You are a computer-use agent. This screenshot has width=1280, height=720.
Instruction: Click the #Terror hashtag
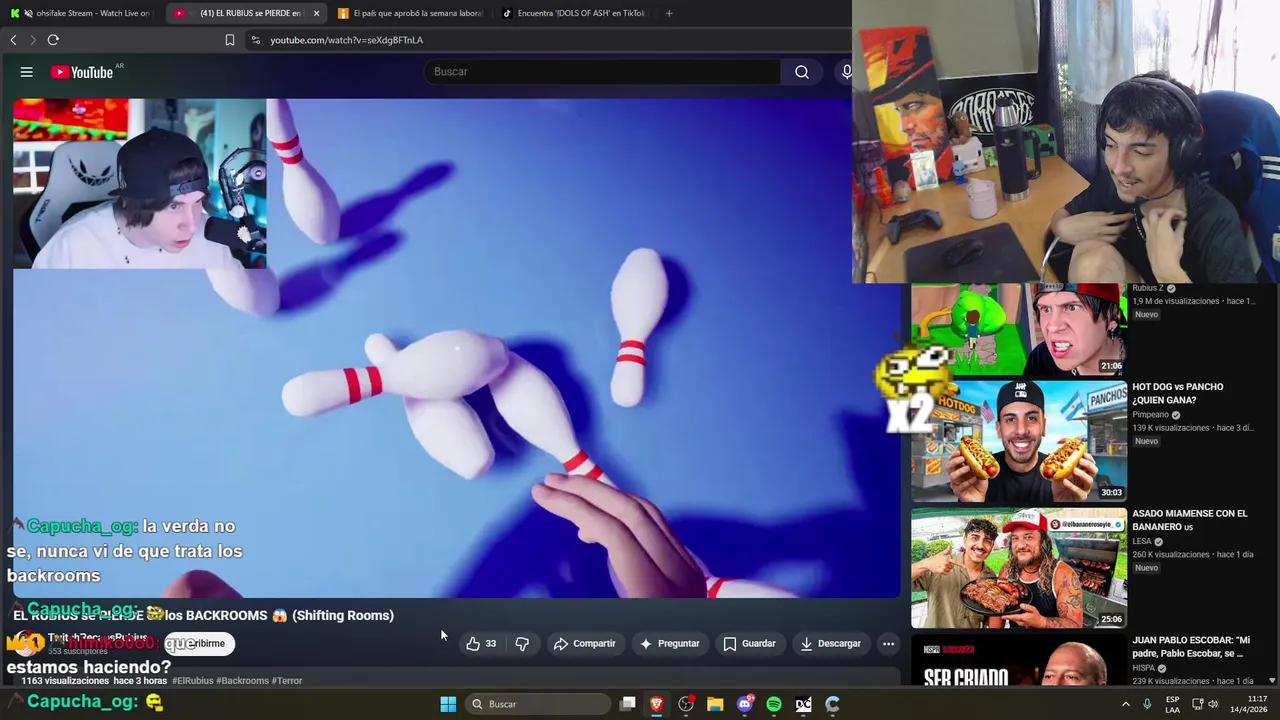click(287, 681)
